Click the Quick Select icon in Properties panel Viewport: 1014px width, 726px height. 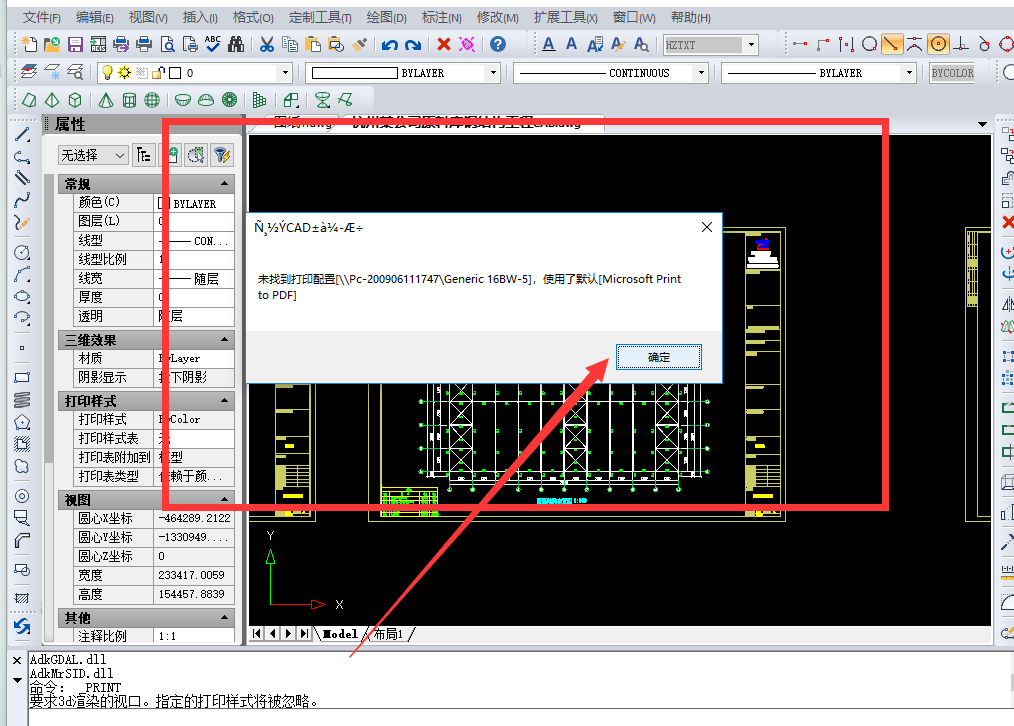click(196, 155)
